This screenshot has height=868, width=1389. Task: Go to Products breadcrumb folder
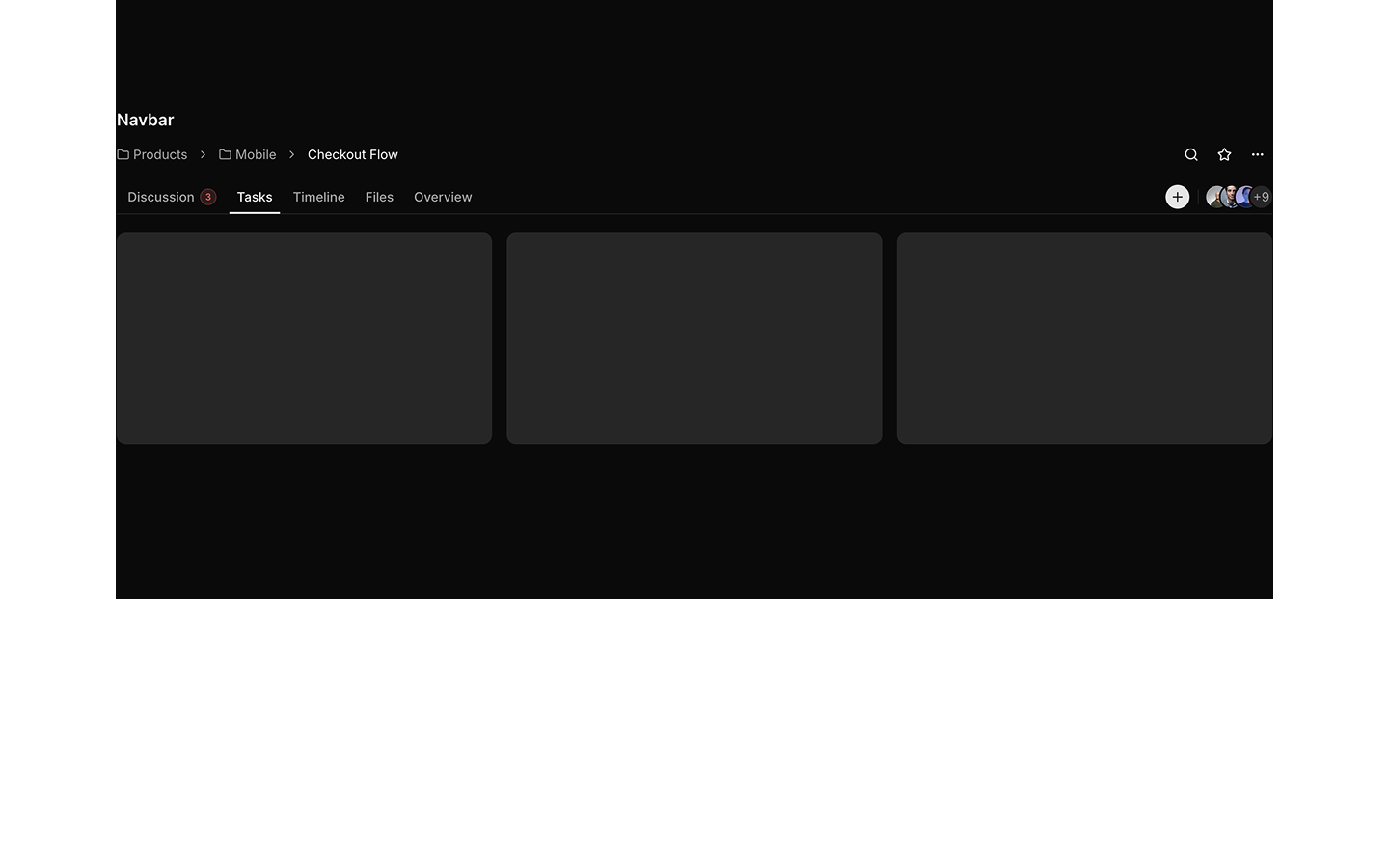click(152, 154)
